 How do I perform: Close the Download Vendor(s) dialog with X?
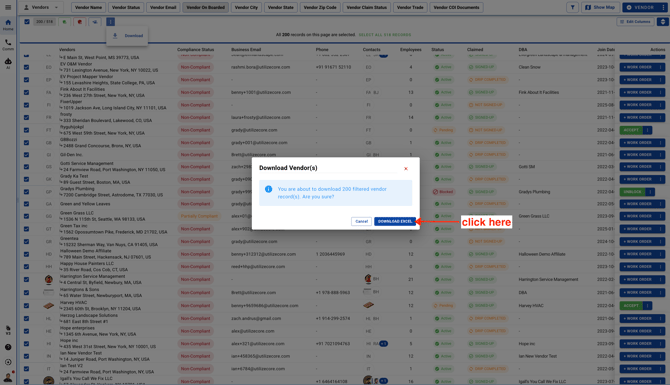(406, 169)
